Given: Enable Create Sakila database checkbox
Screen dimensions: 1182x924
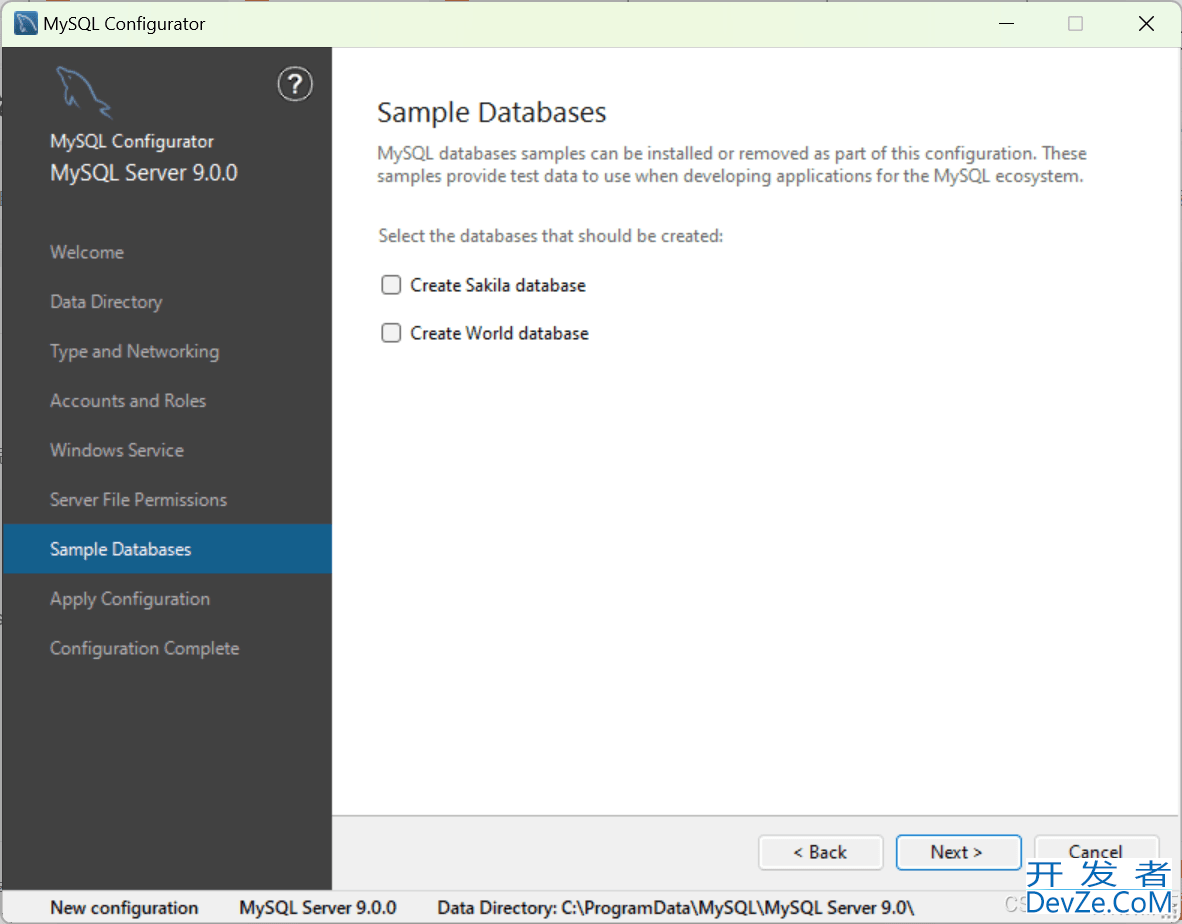Looking at the screenshot, I should tap(390, 285).
